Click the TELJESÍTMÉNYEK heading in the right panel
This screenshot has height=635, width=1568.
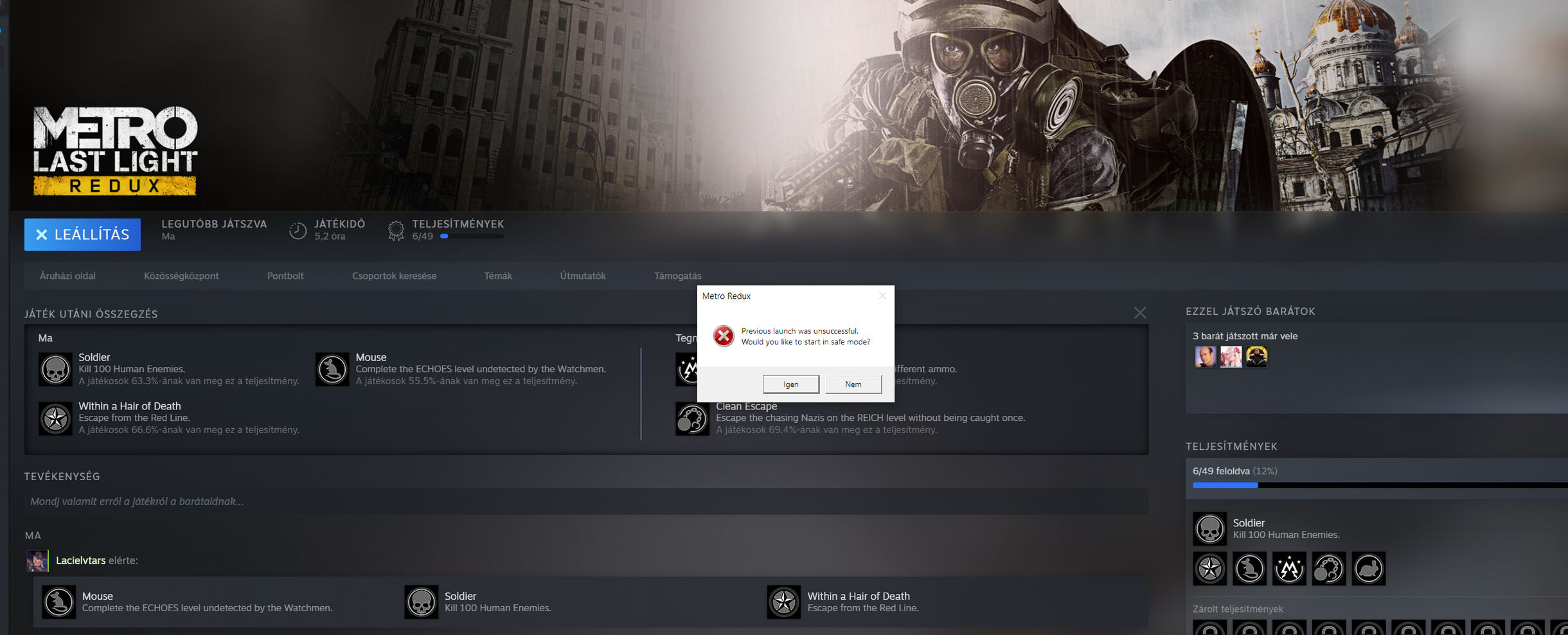point(1231,446)
